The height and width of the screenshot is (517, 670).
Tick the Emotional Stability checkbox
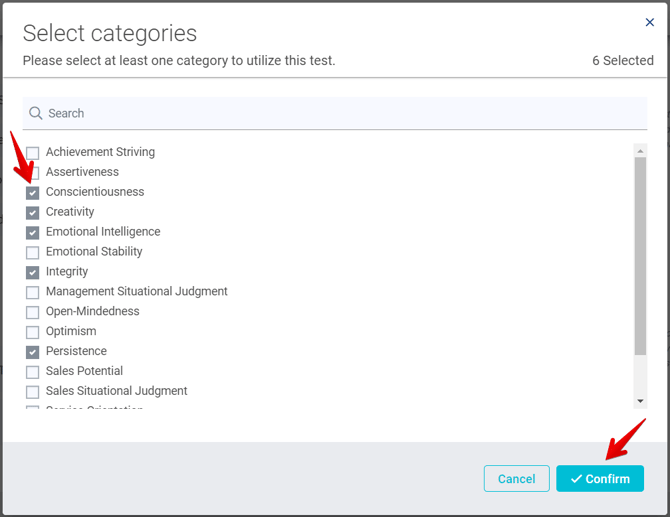point(33,252)
